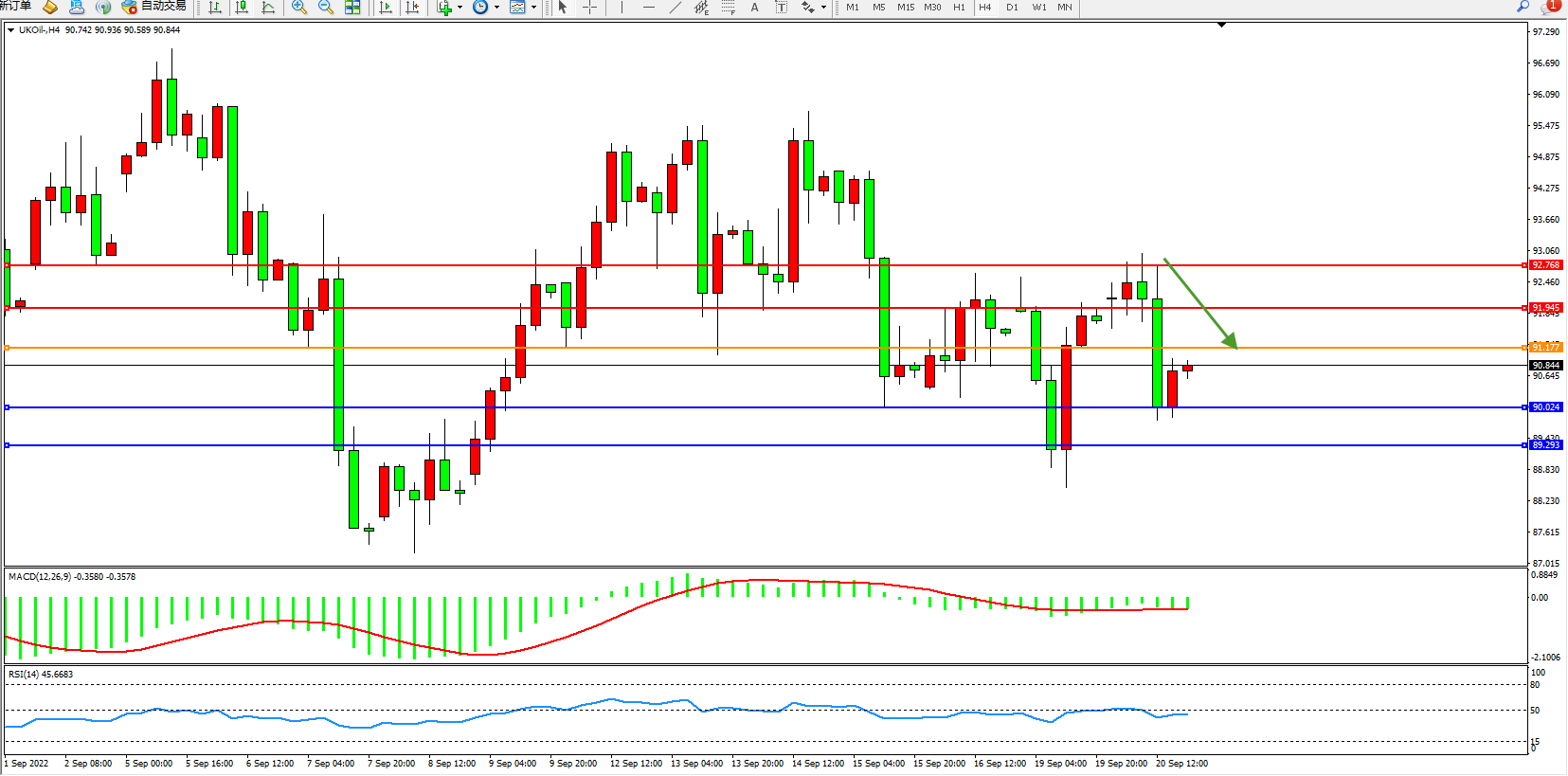Tile chart windows using grid icon
The image size is (1568, 776).
point(352,8)
